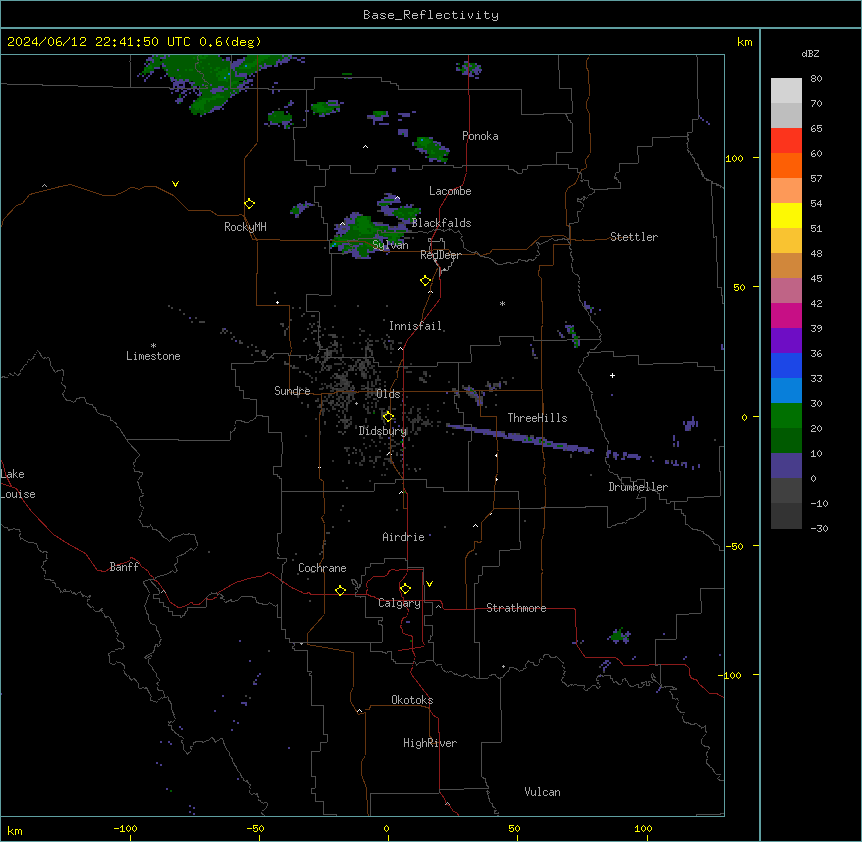862x842 pixels.
Task: Select the Airdrie label
Action: [404, 537]
